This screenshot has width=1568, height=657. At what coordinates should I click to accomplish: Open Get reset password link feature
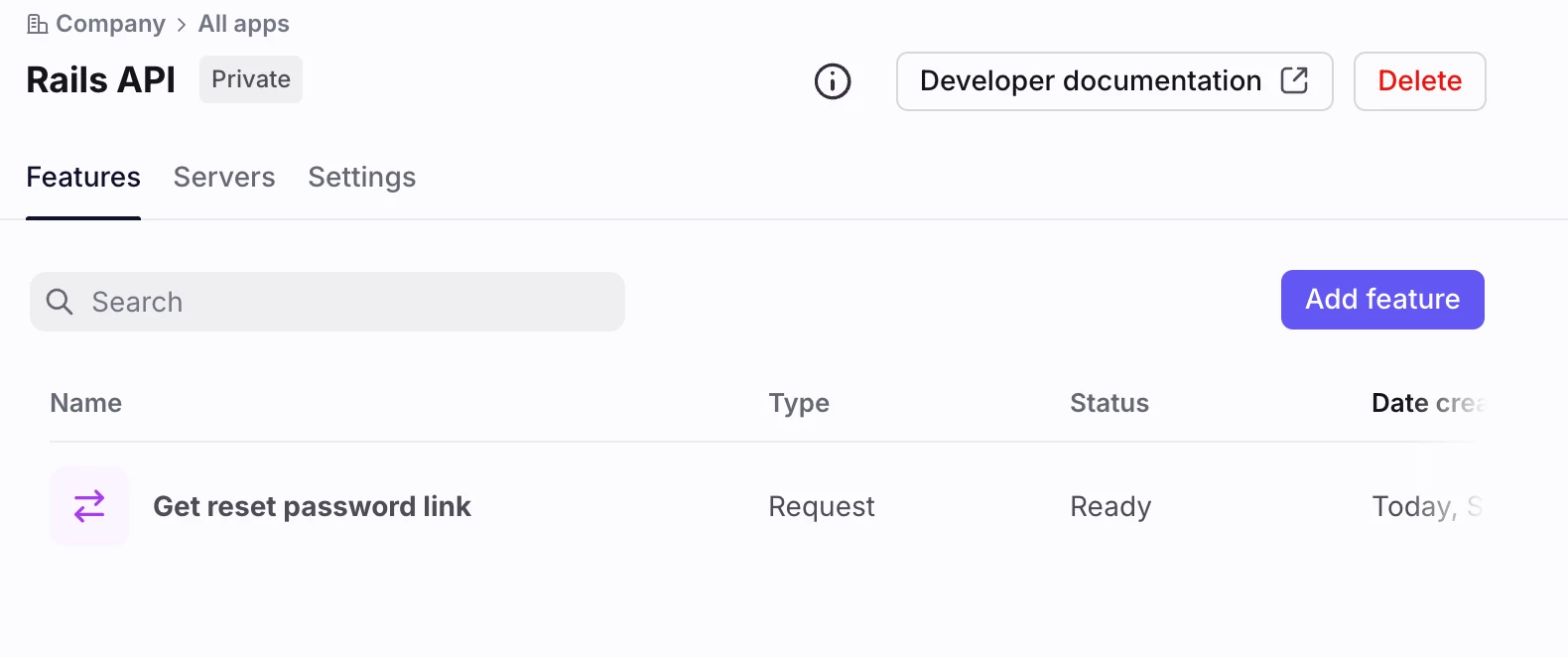click(312, 506)
